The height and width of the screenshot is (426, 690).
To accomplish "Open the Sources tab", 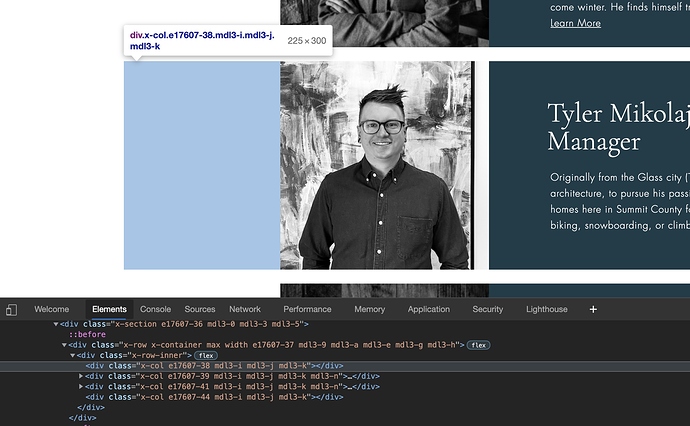I will point(199,310).
